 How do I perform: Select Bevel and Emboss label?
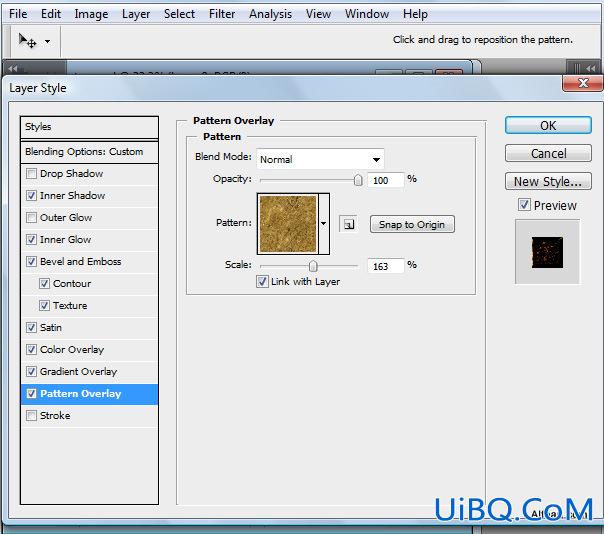[81, 262]
